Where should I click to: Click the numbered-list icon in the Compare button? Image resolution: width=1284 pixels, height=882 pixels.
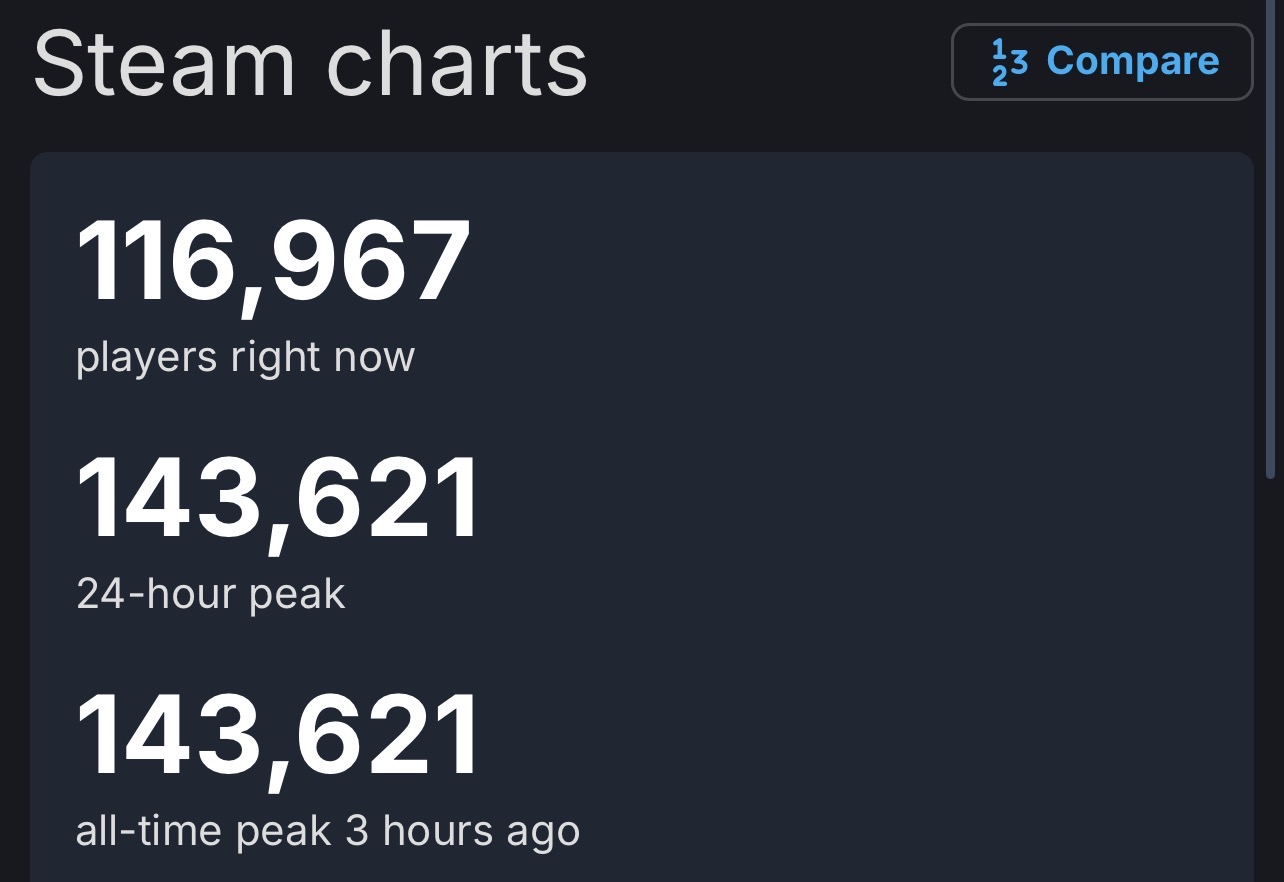[x=1010, y=62]
